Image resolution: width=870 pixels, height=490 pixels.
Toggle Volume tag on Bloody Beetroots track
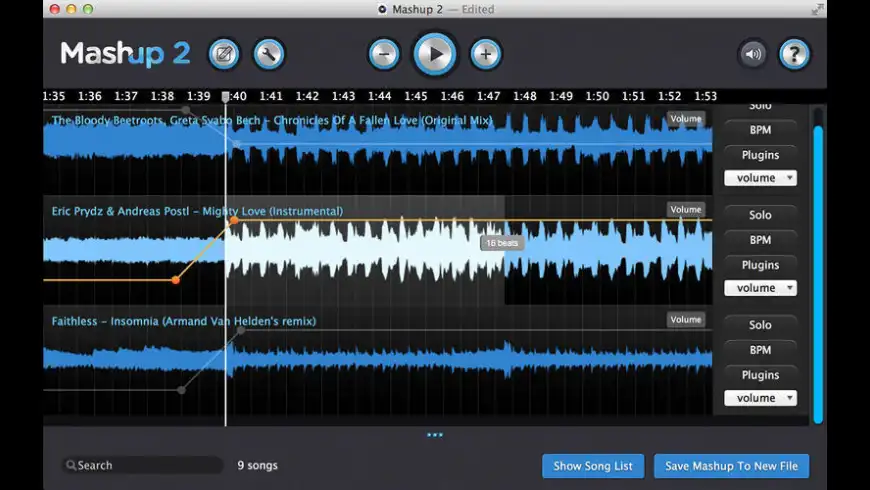tap(686, 119)
